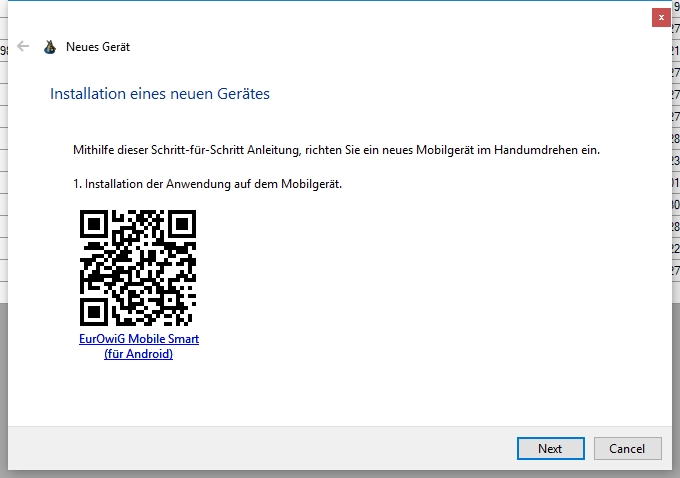Click the QR code's top-left finder square

tap(94, 224)
